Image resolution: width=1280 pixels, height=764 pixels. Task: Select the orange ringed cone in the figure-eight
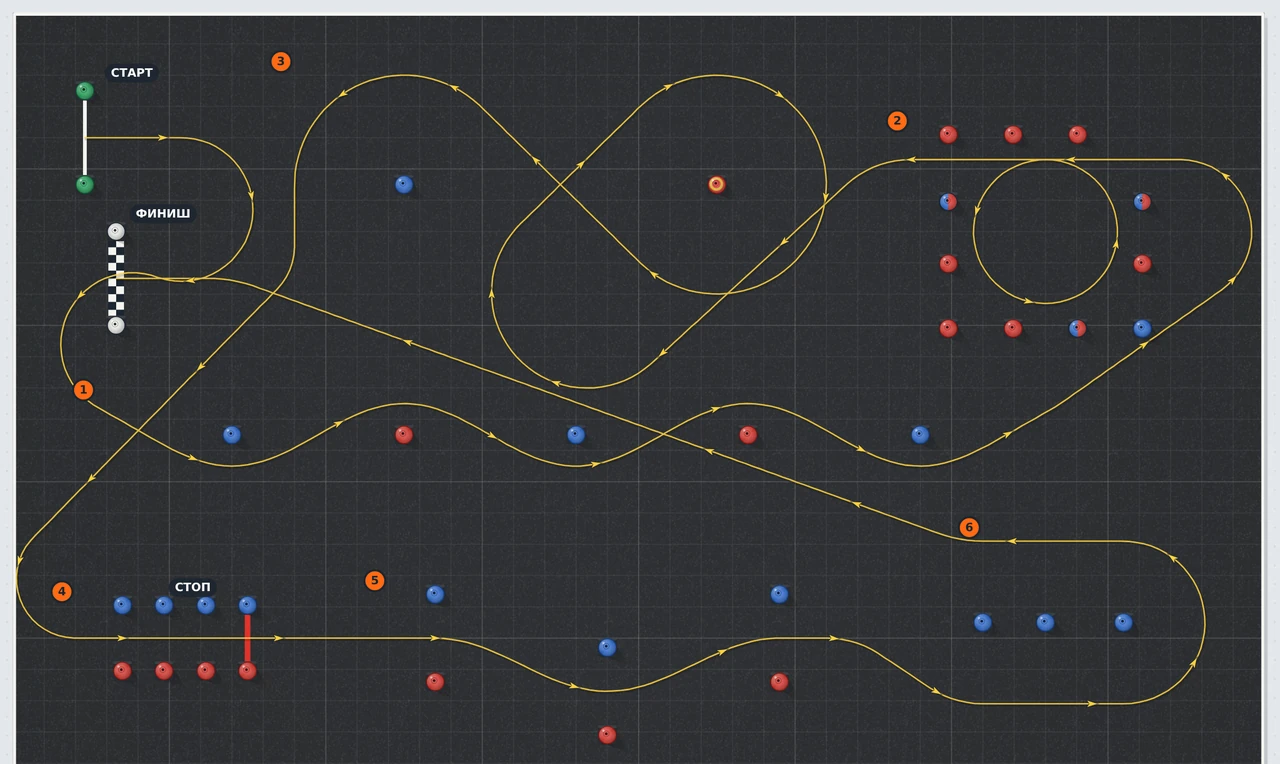click(716, 184)
